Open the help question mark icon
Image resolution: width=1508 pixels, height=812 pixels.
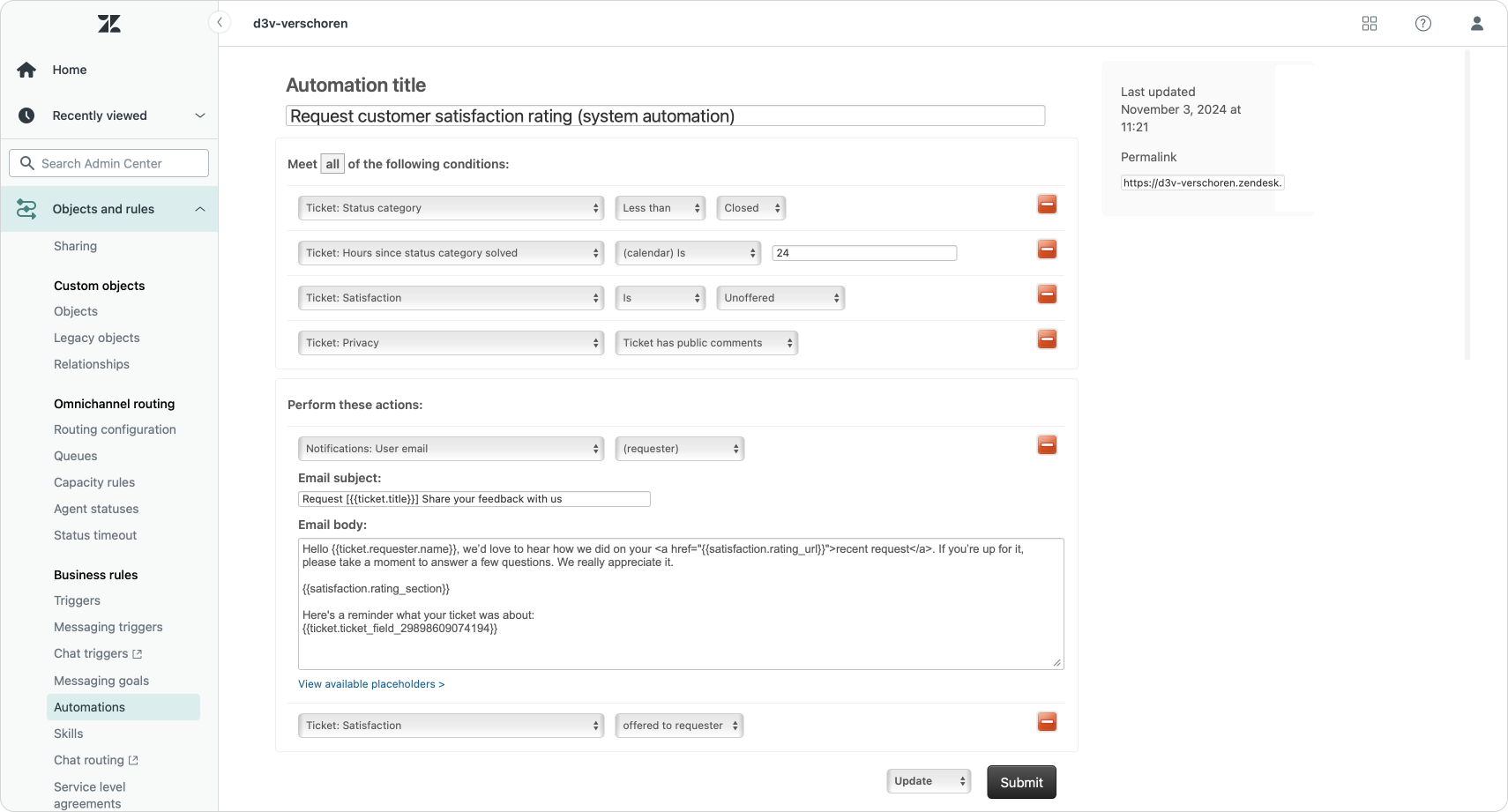pos(1422,24)
